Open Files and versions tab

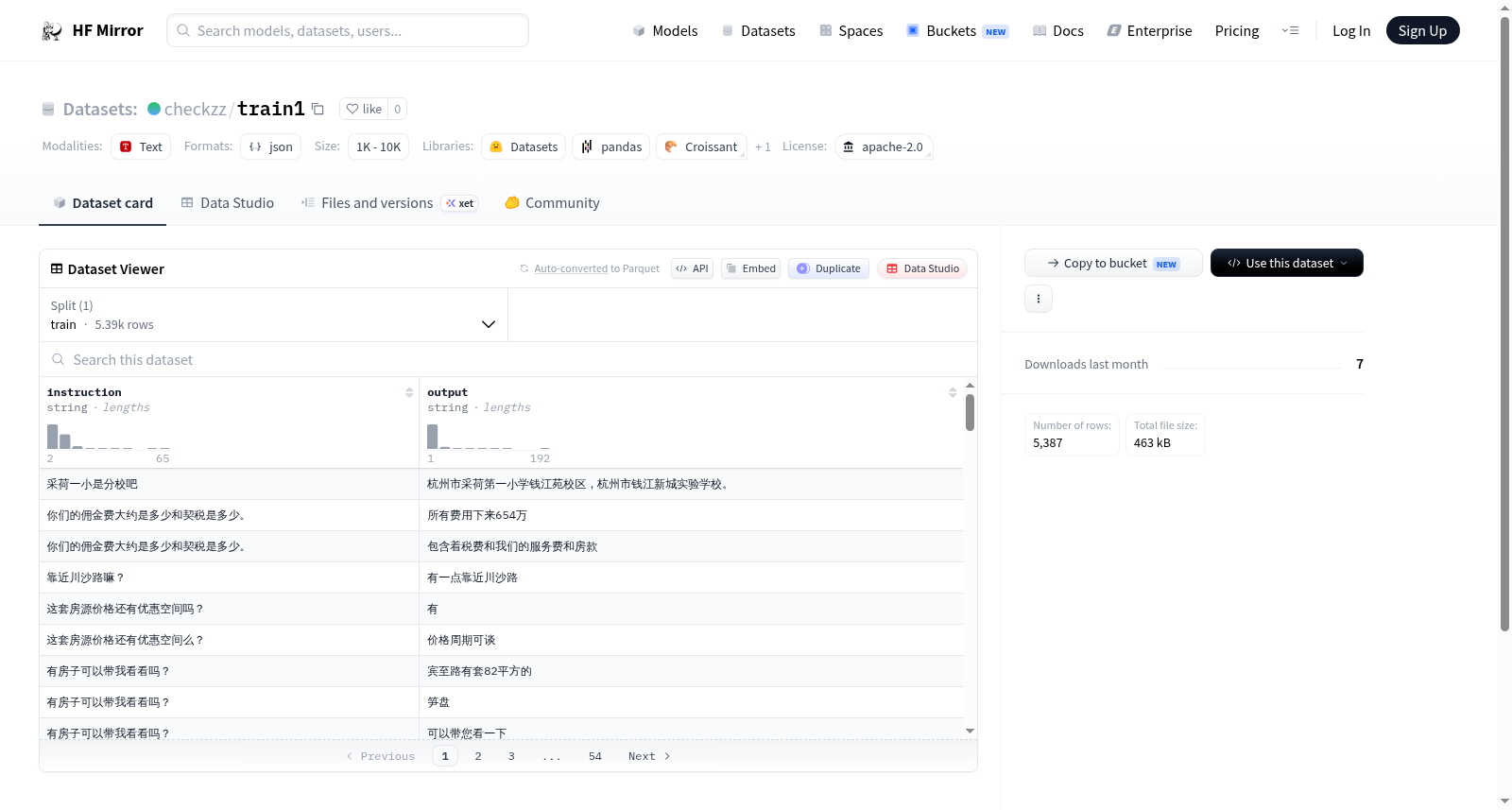[x=389, y=203]
